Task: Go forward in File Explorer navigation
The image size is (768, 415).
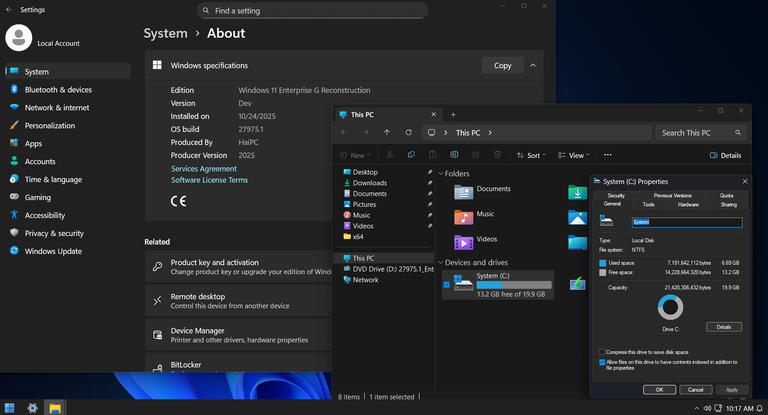Action: click(365, 132)
